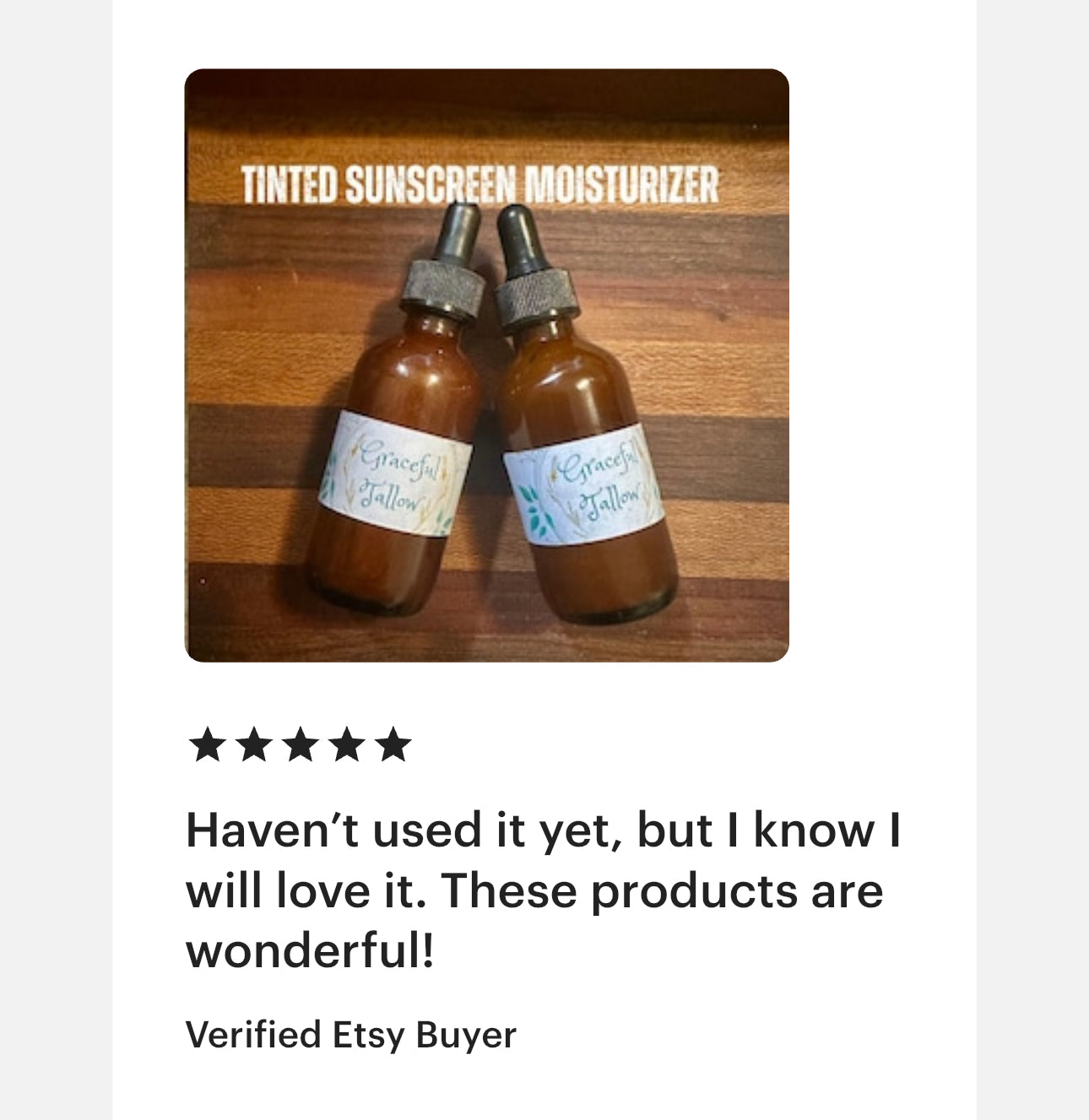The width and height of the screenshot is (1089, 1120).
Task: Select the fourth rating star
Action: (346, 746)
